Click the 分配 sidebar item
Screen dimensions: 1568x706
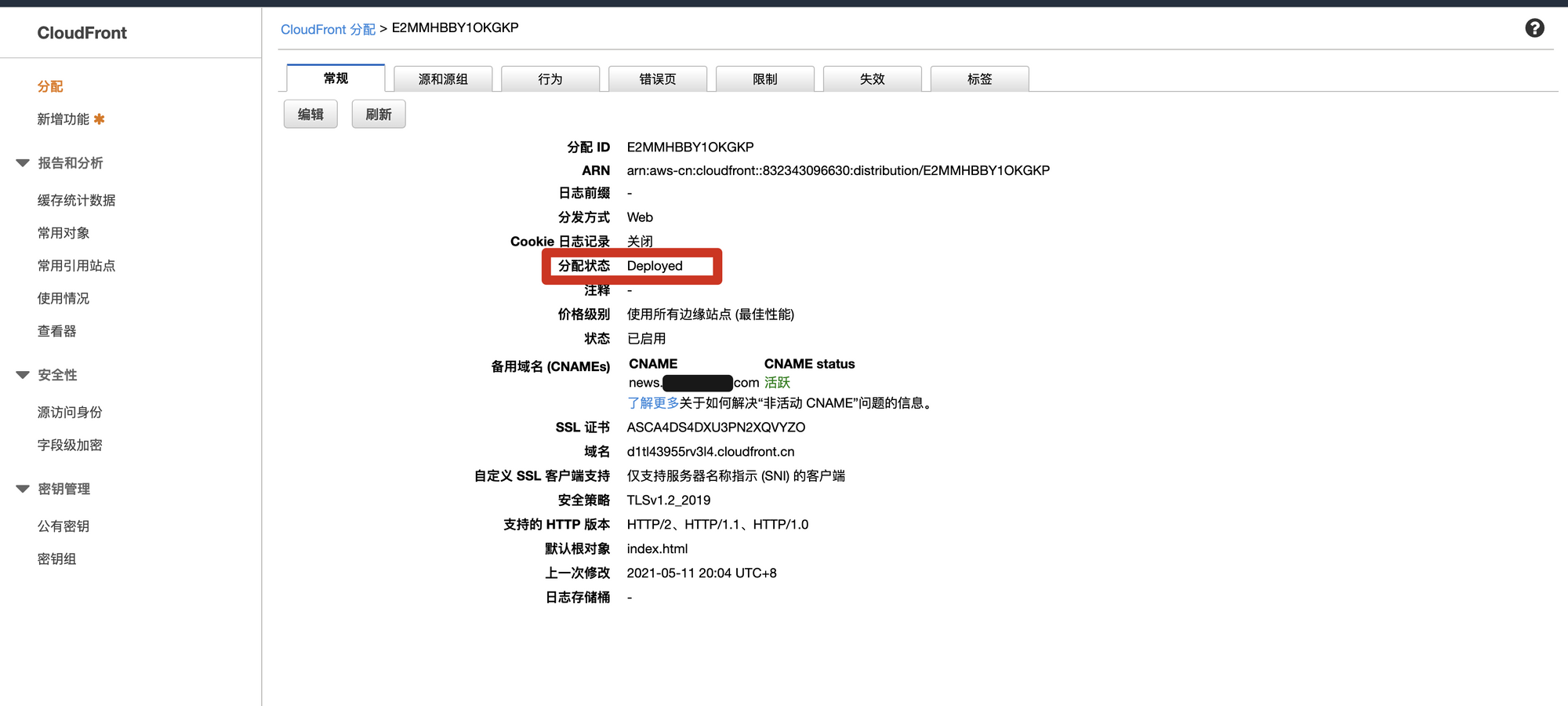(x=50, y=86)
